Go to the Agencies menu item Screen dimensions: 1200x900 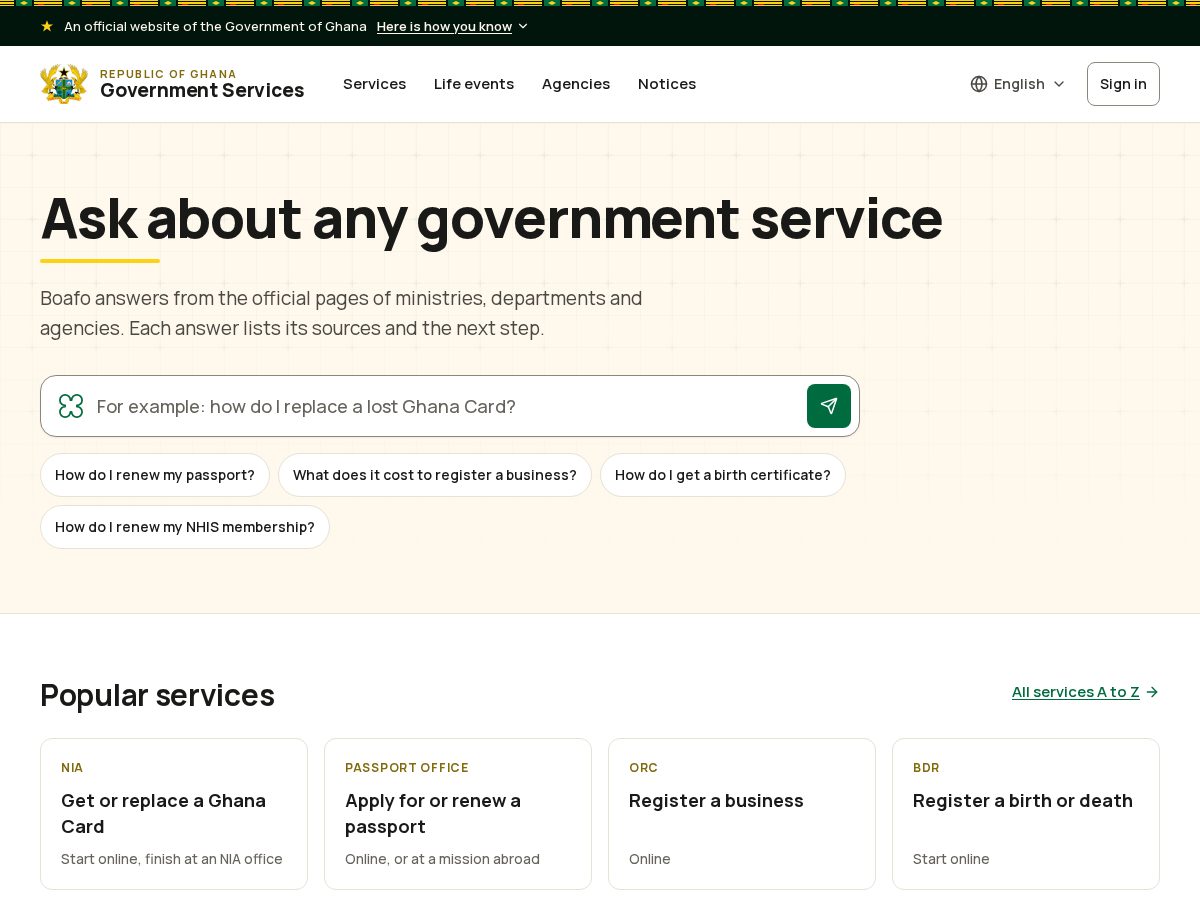tap(576, 84)
